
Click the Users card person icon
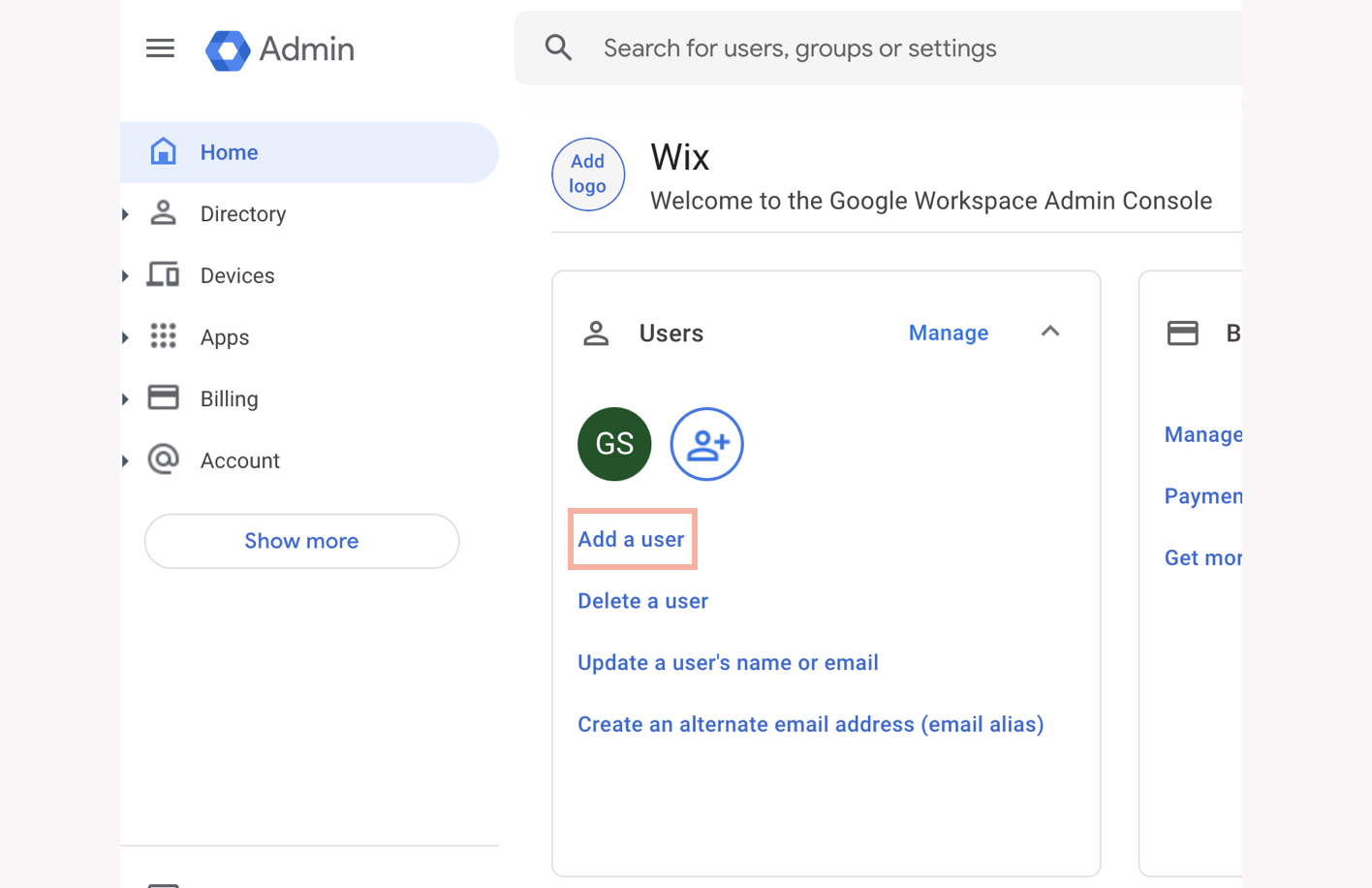596,333
